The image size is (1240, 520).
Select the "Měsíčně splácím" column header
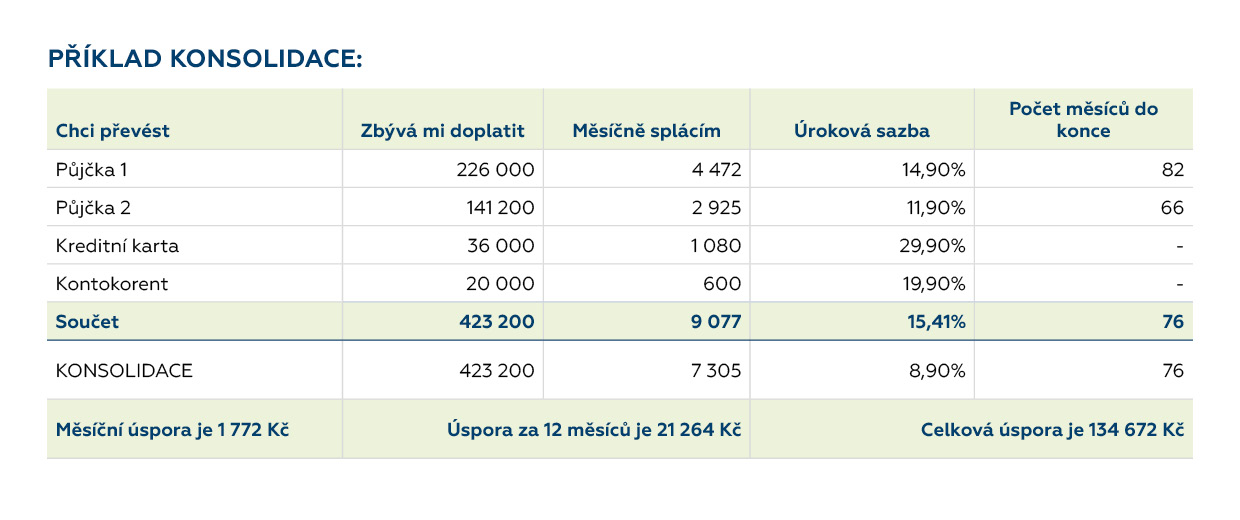coord(646,131)
